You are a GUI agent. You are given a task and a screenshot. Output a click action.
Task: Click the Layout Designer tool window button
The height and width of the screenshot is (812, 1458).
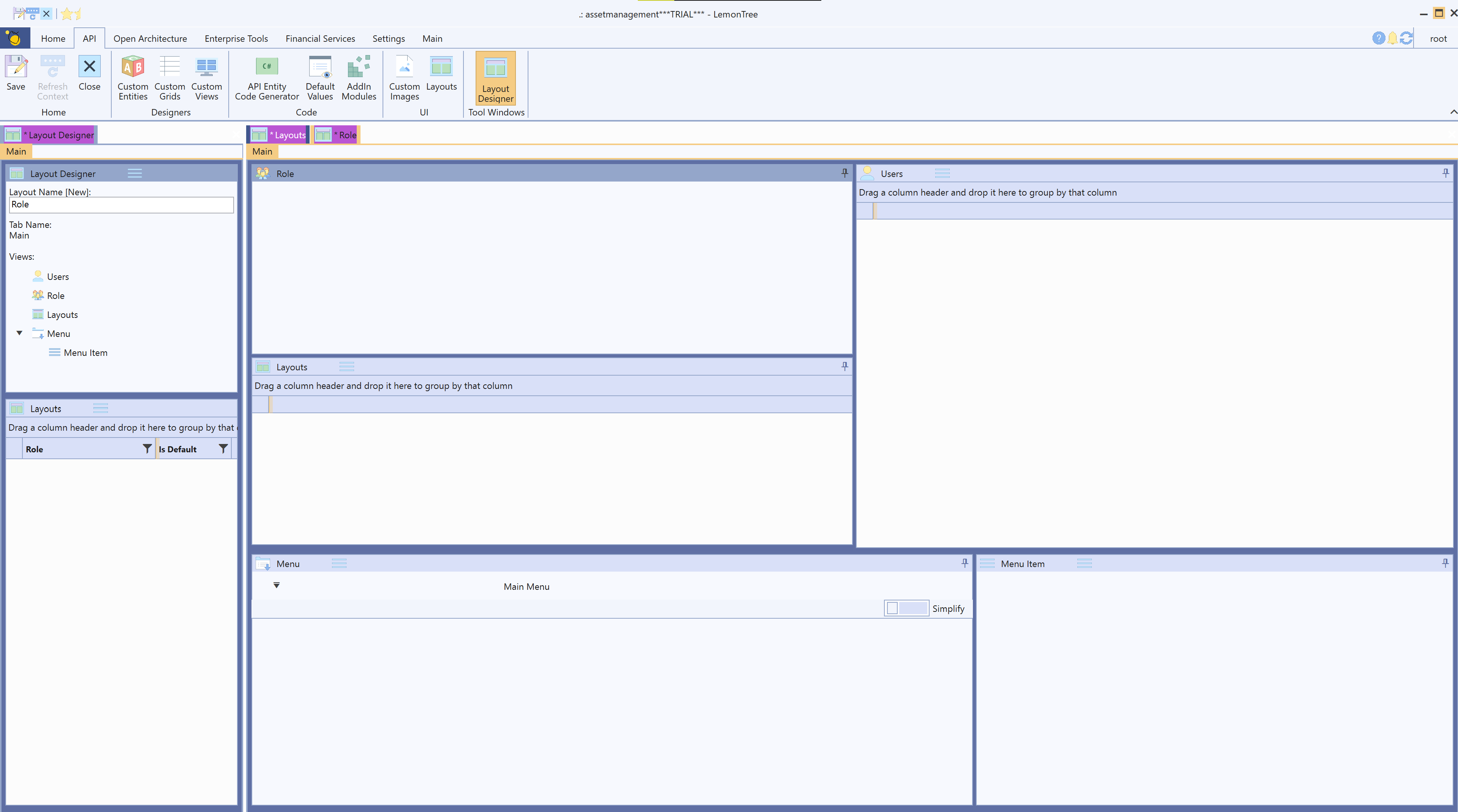pos(495,78)
